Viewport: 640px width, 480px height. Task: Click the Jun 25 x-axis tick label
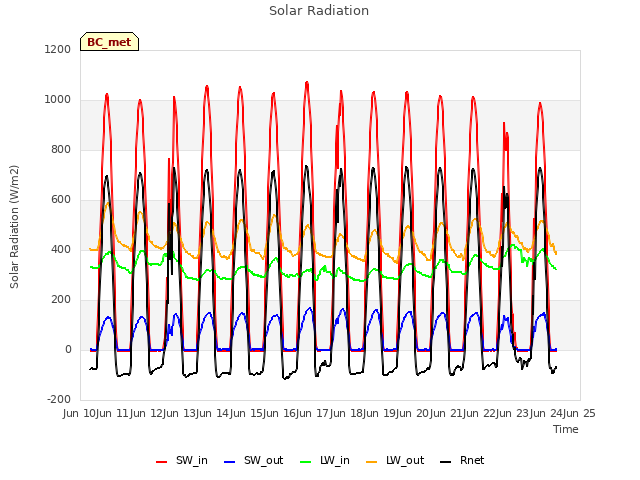[x=580, y=413]
